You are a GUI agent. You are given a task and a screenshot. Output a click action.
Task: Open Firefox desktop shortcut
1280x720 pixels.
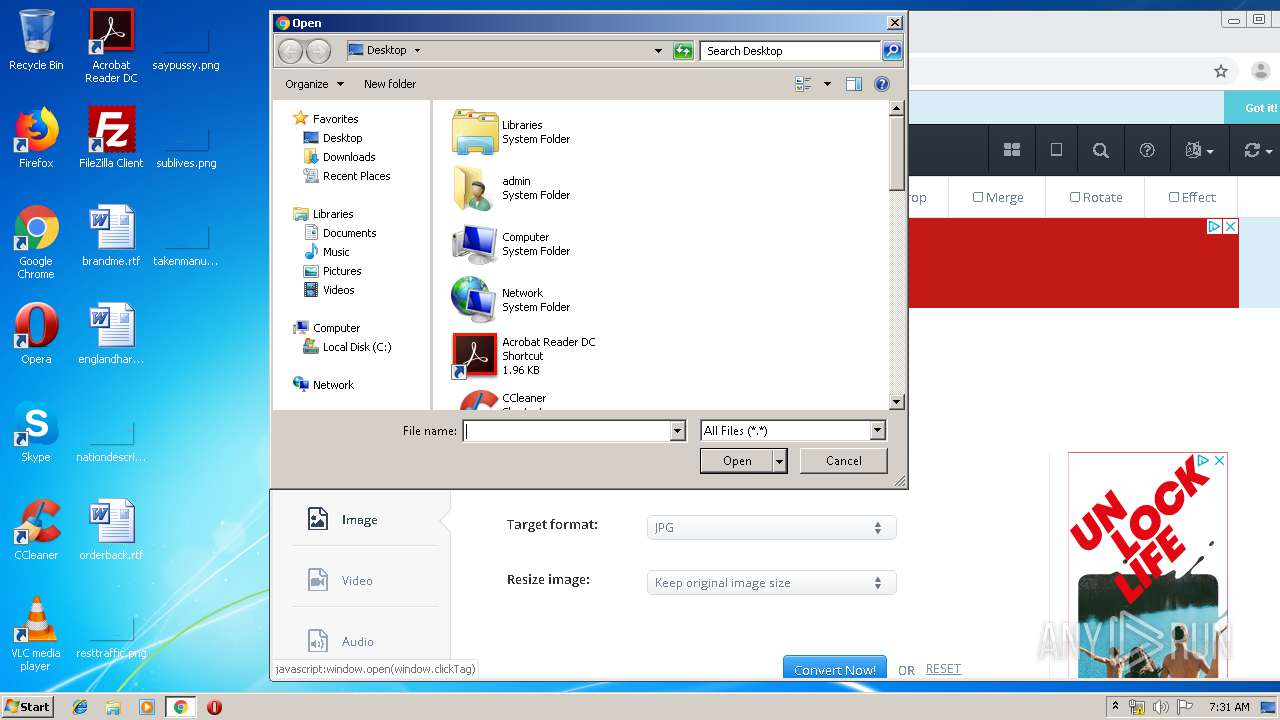click(36, 138)
